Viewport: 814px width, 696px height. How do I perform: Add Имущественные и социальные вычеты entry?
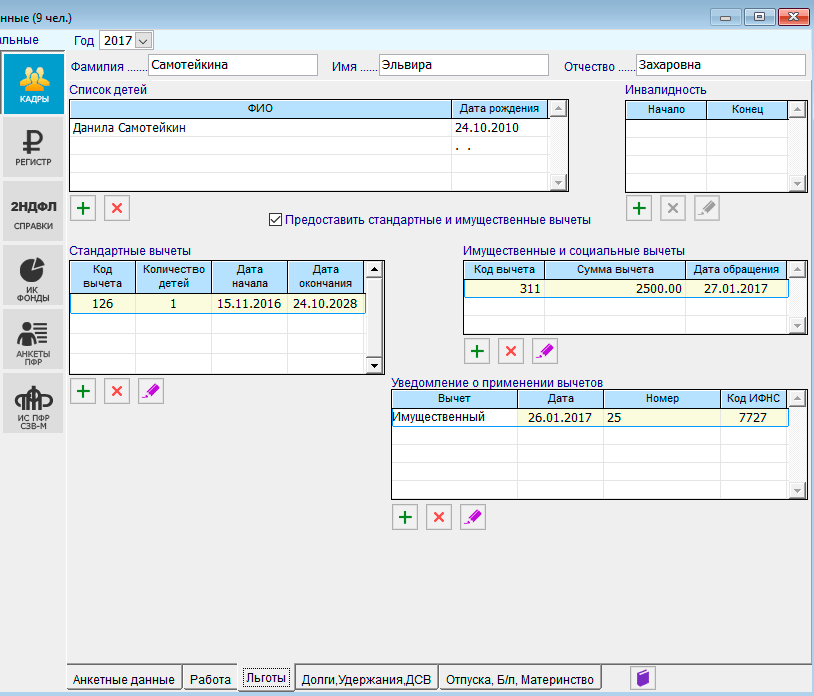[x=477, y=351]
